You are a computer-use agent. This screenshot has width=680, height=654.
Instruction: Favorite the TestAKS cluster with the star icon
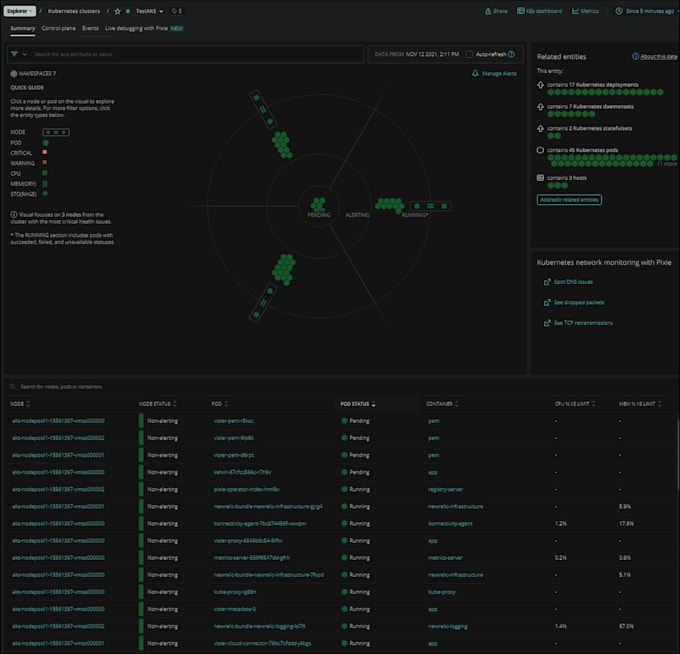[117, 11]
